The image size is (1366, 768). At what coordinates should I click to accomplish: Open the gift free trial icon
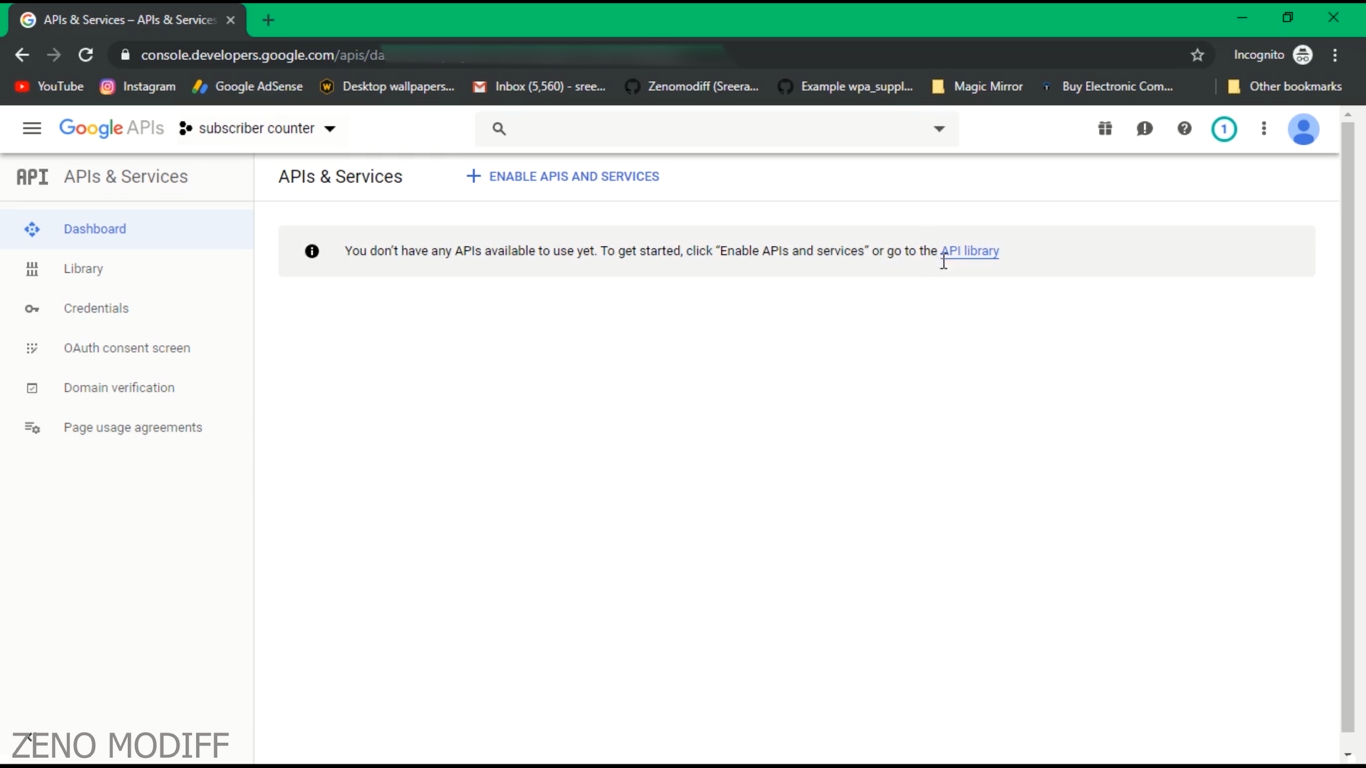[x=1105, y=129]
